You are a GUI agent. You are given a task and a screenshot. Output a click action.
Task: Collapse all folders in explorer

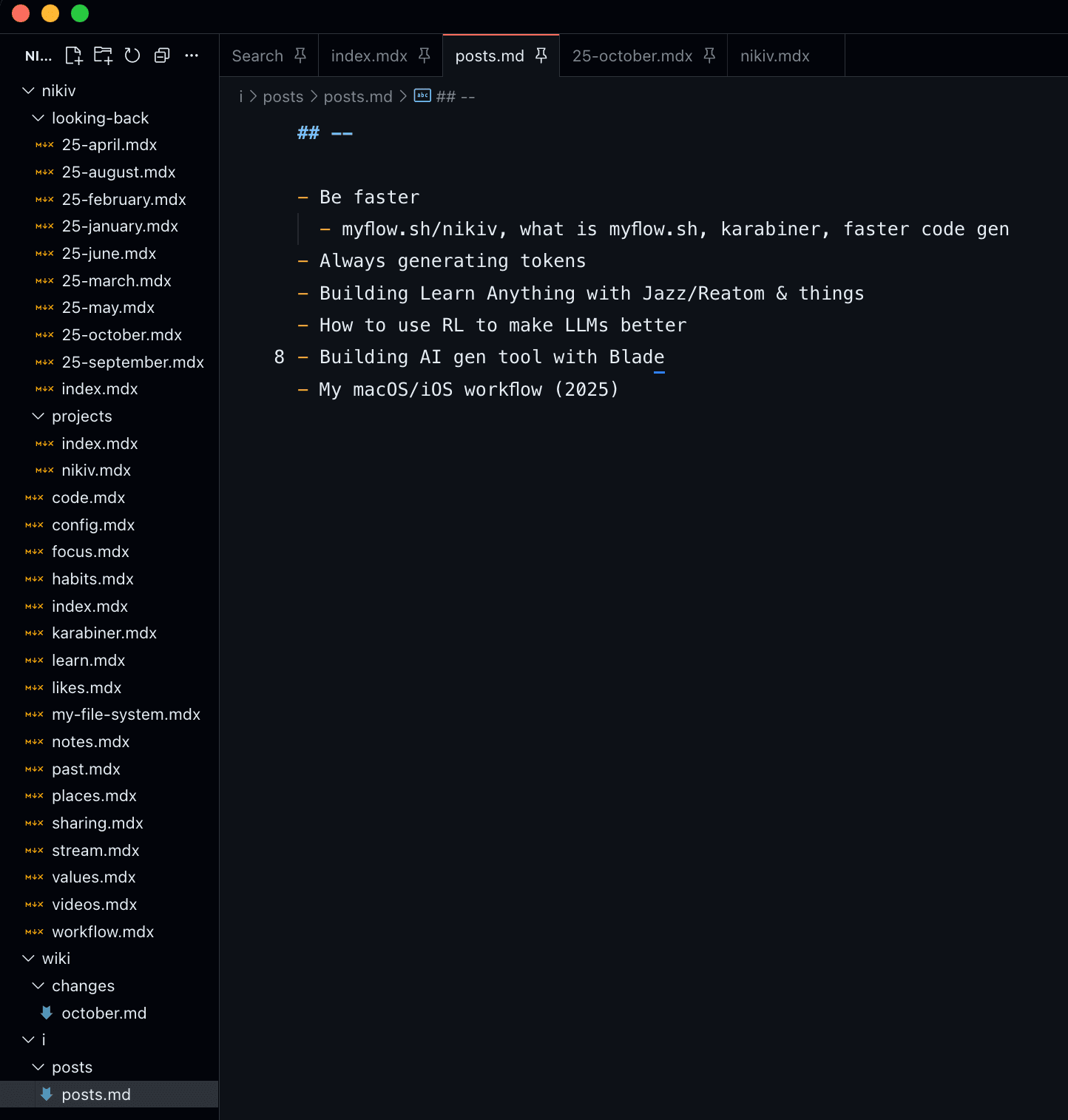point(162,55)
